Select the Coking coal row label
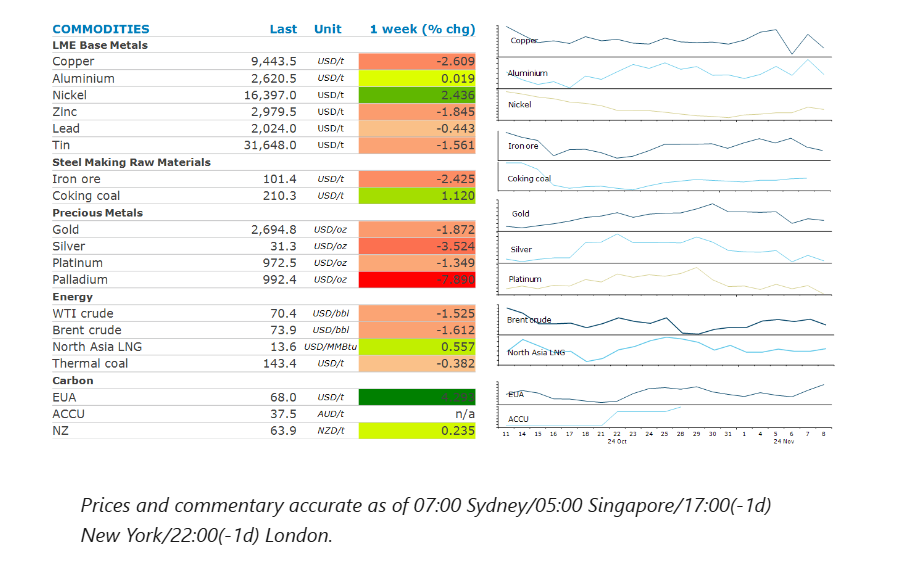This screenshot has height=570, width=897. 86,196
